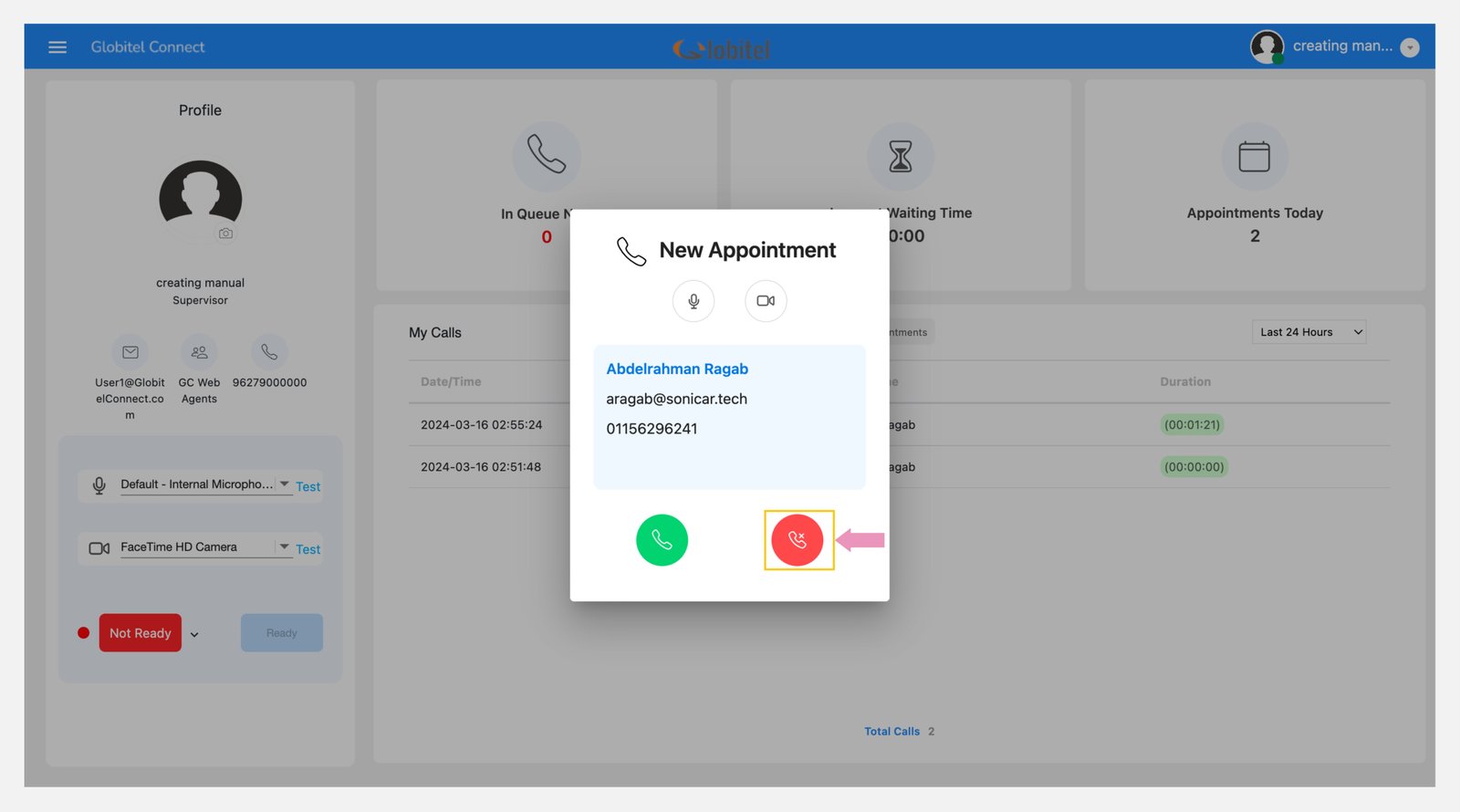This screenshot has width=1460, height=812.
Task: Click the Ready button
Action: [281, 633]
